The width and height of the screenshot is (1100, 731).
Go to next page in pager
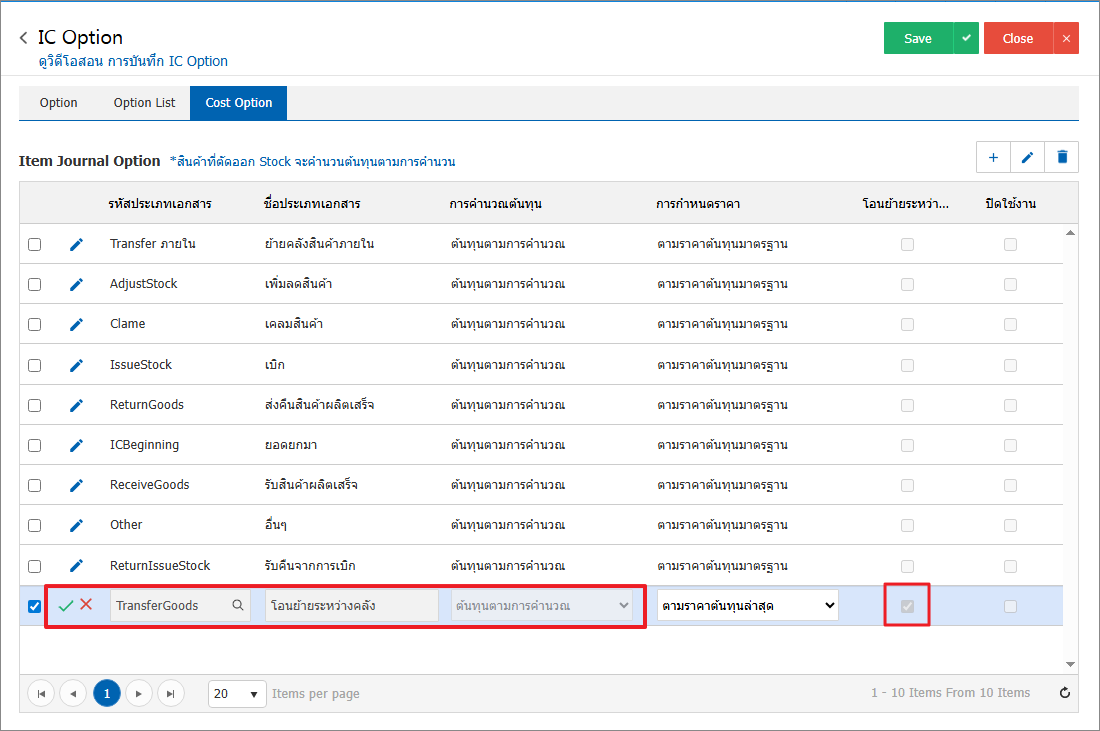pyautogui.click(x=139, y=693)
